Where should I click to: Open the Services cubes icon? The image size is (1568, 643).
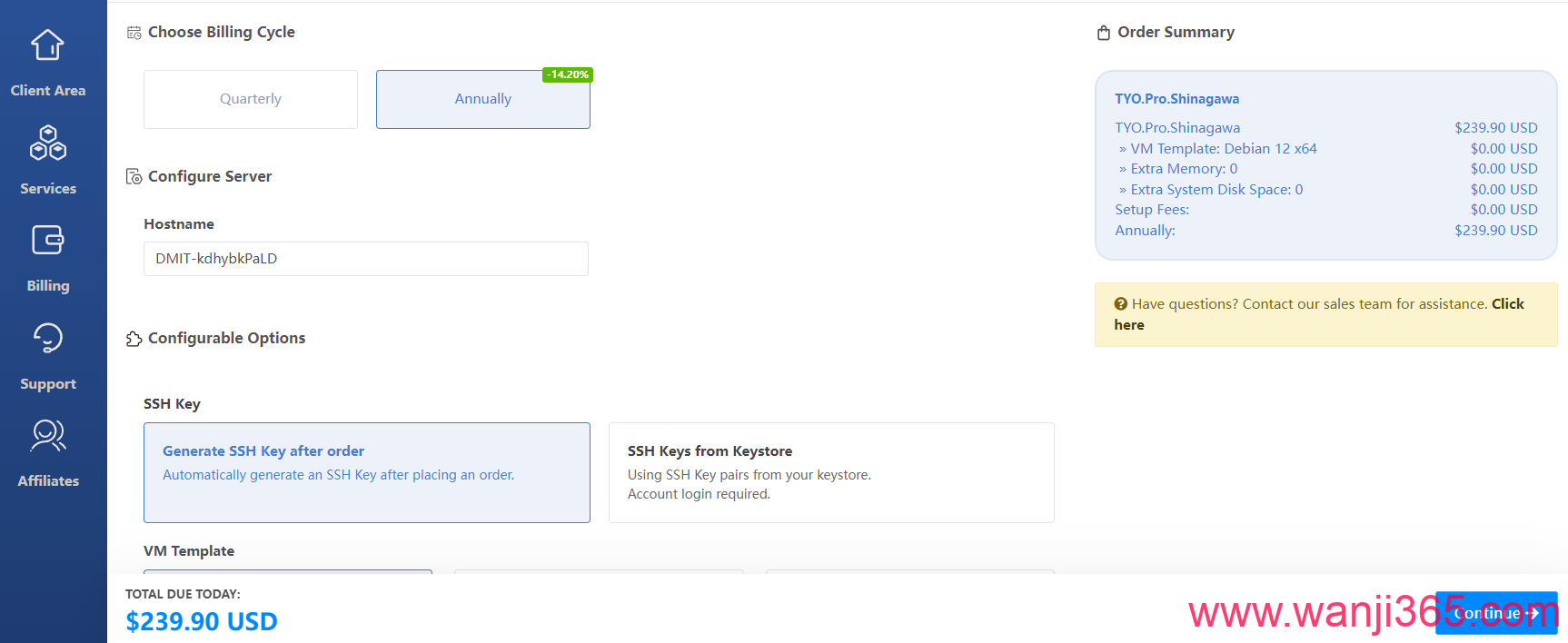tap(48, 143)
